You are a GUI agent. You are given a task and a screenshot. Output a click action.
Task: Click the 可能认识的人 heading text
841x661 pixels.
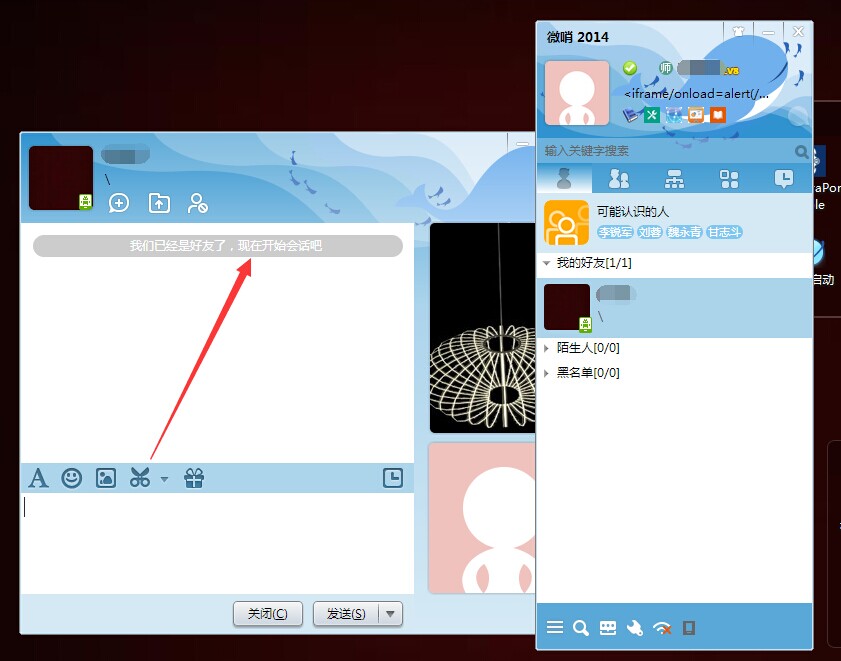[633, 211]
